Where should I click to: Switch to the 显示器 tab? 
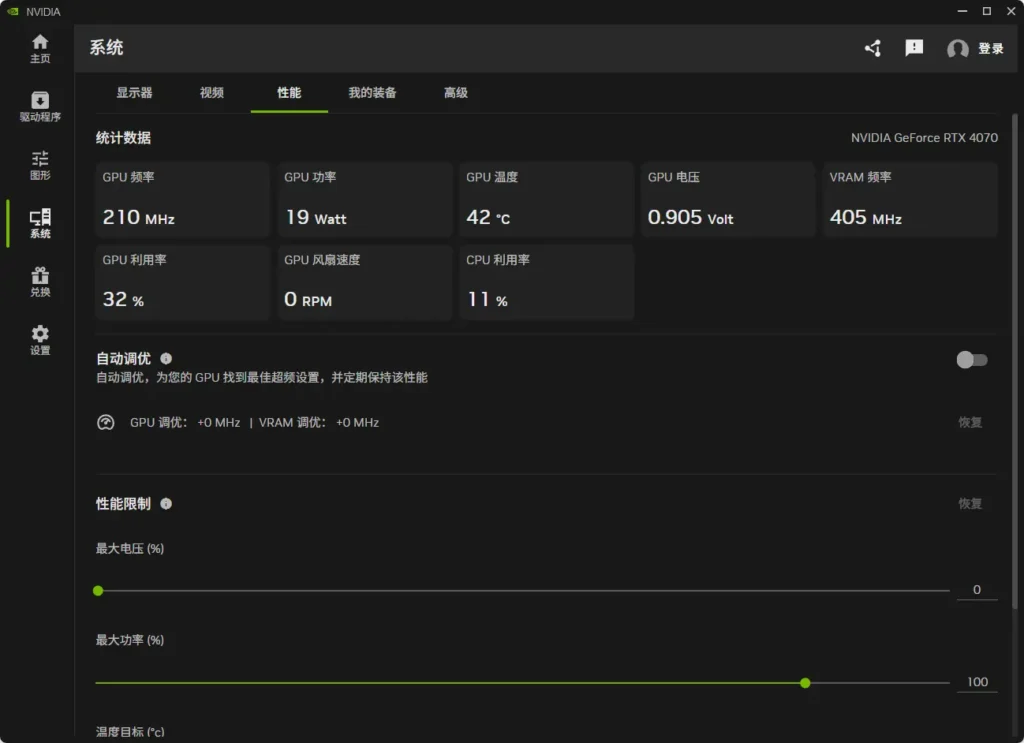pyautogui.click(x=134, y=93)
